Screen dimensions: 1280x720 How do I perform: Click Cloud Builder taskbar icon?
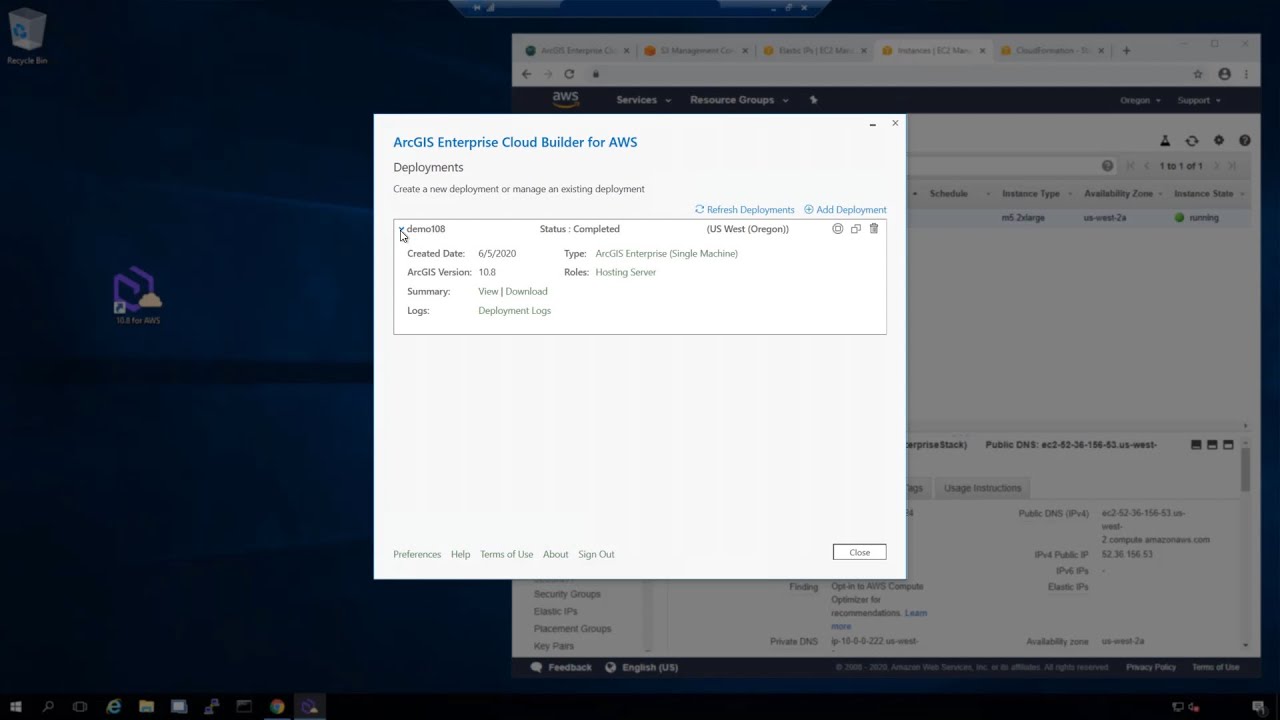(309, 707)
